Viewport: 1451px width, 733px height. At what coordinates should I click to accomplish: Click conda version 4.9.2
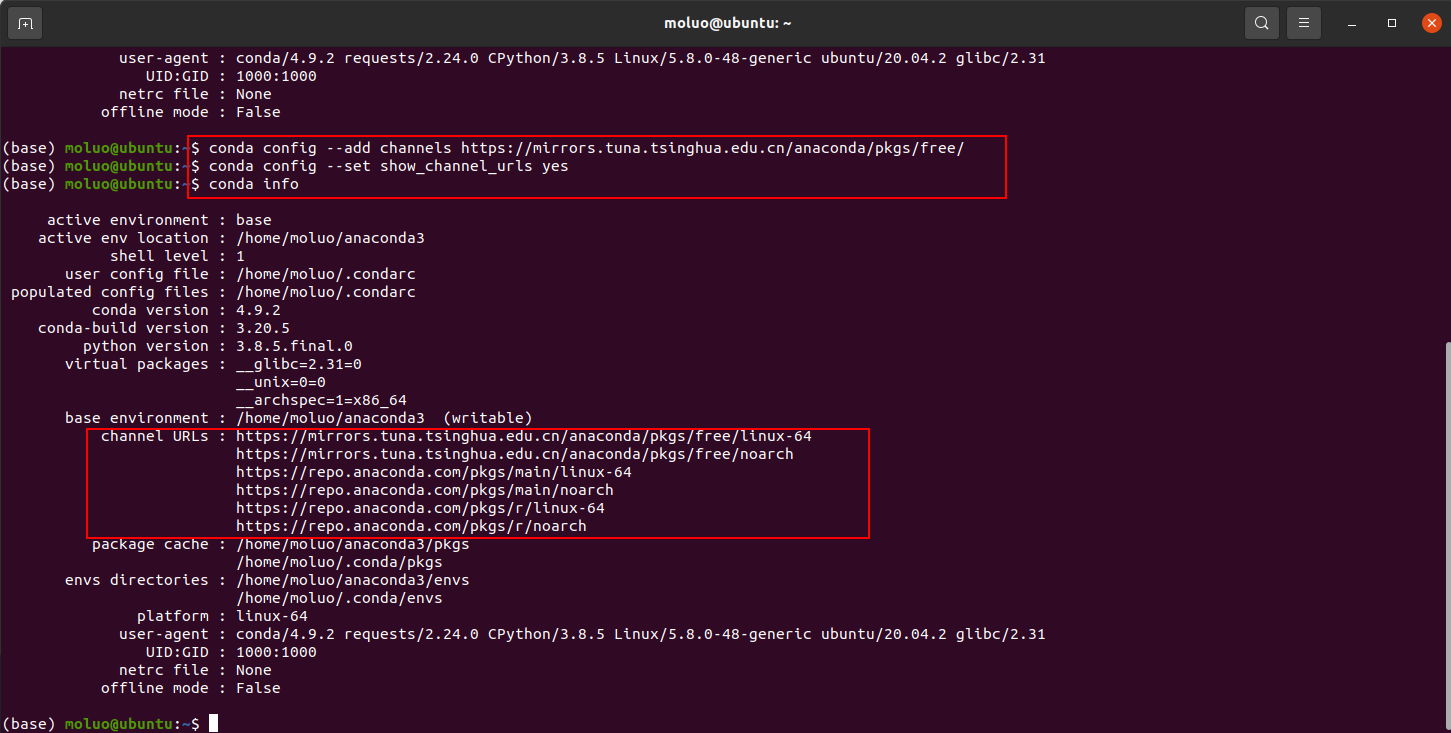click(258, 310)
